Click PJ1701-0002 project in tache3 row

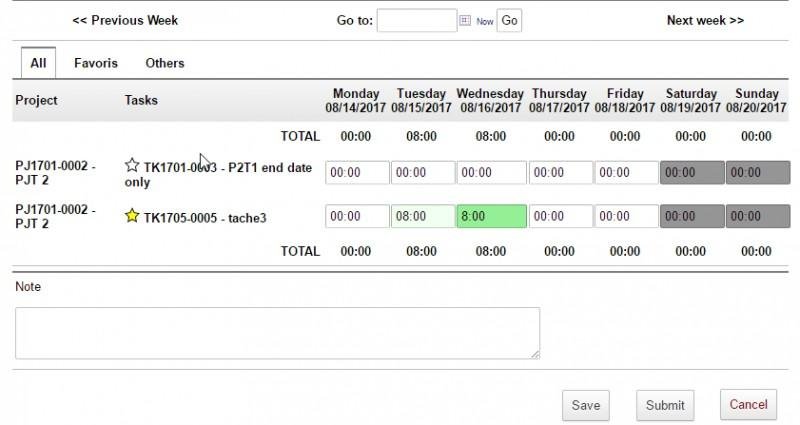55,216
